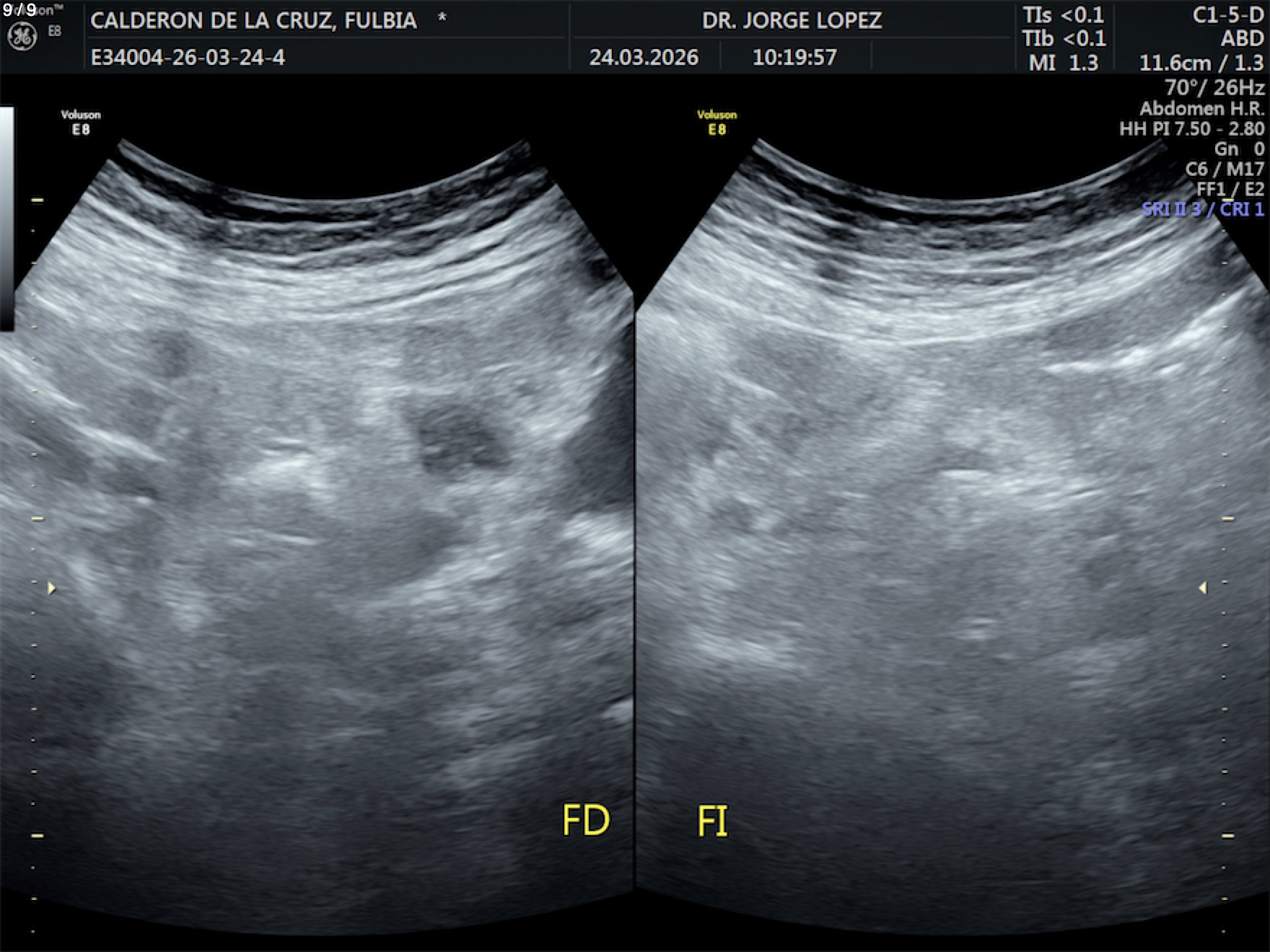The height and width of the screenshot is (952, 1270).
Task: Click the right focal zone arrow marker
Action: coord(1203,589)
